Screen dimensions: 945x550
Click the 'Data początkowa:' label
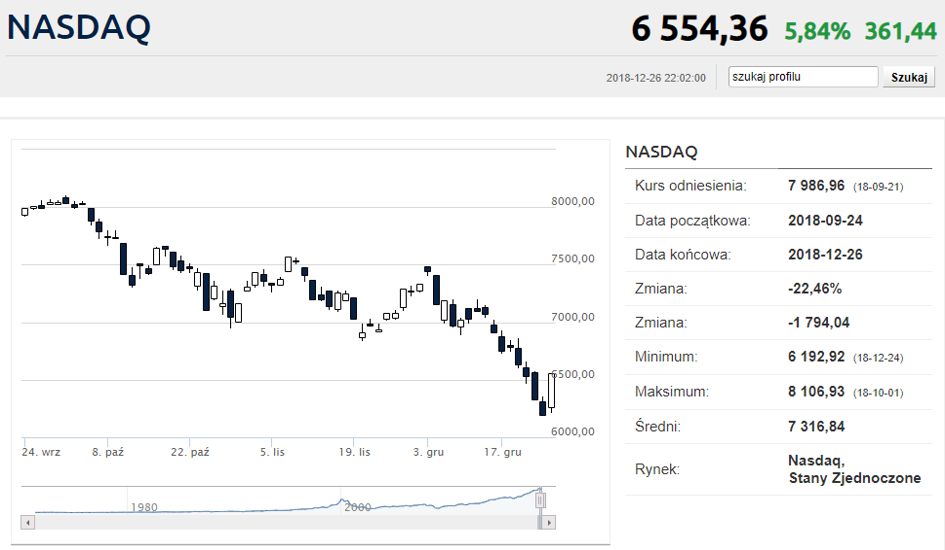pyautogui.click(x=692, y=220)
